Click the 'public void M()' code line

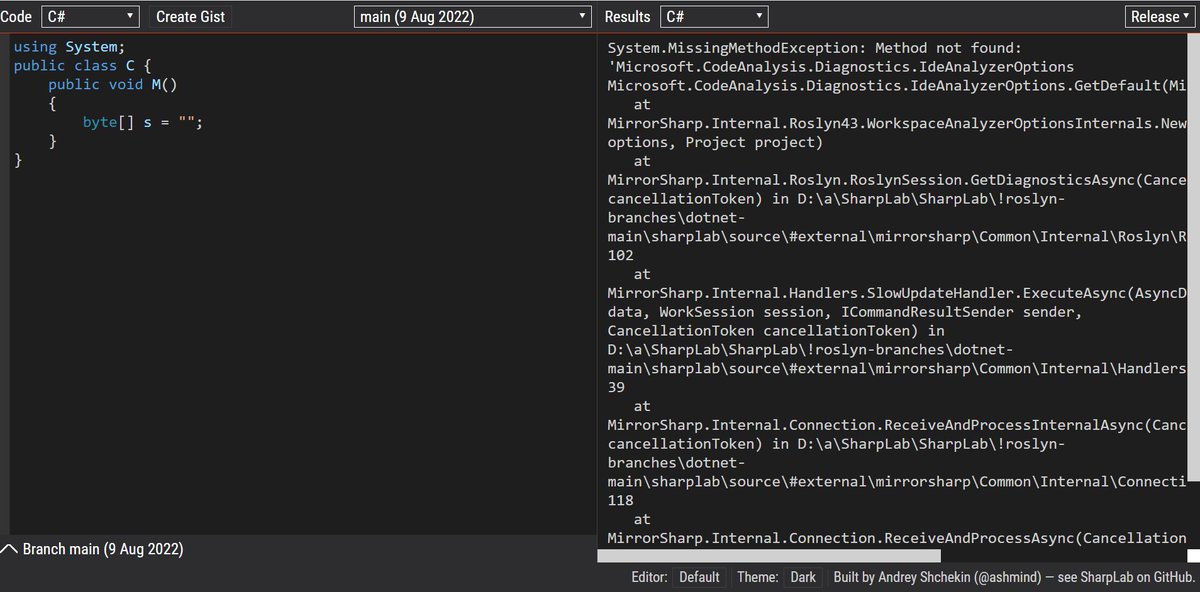tap(113, 85)
